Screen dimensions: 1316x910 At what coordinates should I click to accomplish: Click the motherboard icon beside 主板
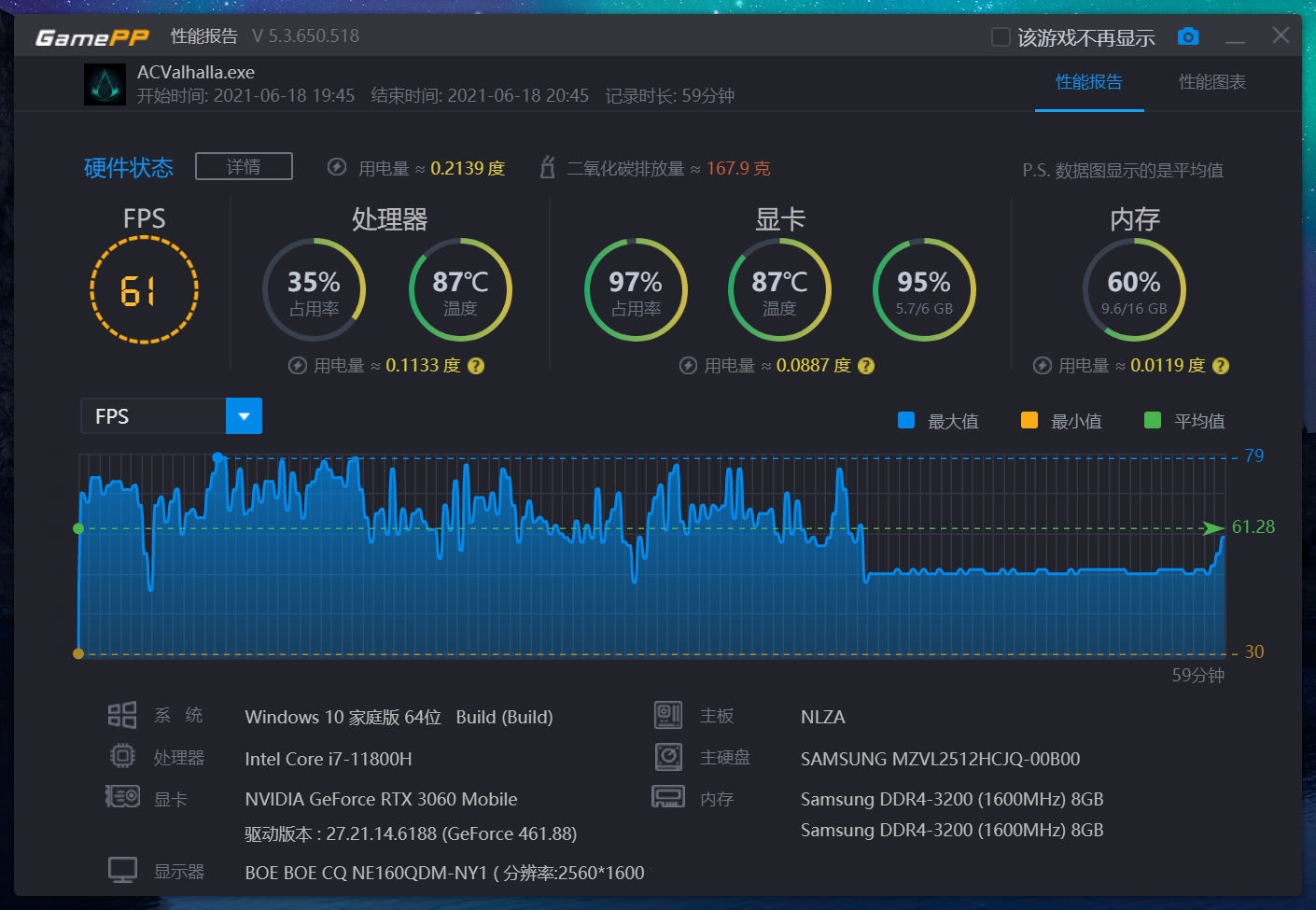pyautogui.click(x=668, y=715)
